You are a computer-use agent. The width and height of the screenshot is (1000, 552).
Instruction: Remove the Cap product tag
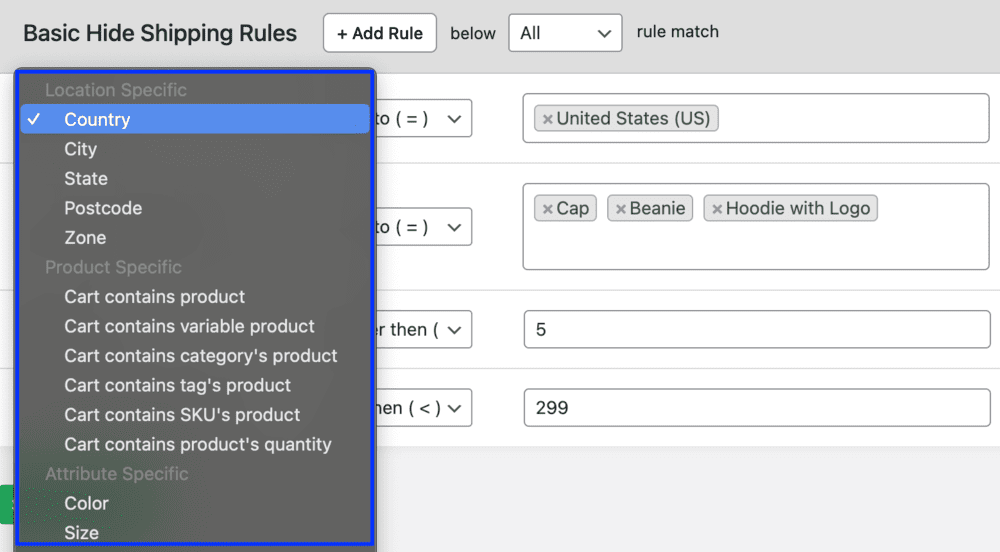[x=547, y=209]
